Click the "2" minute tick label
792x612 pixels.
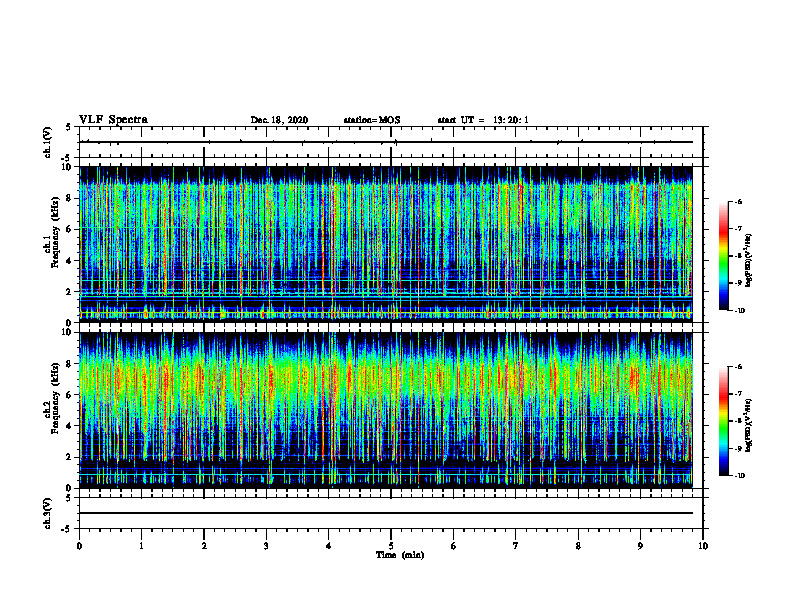(x=204, y=546)
